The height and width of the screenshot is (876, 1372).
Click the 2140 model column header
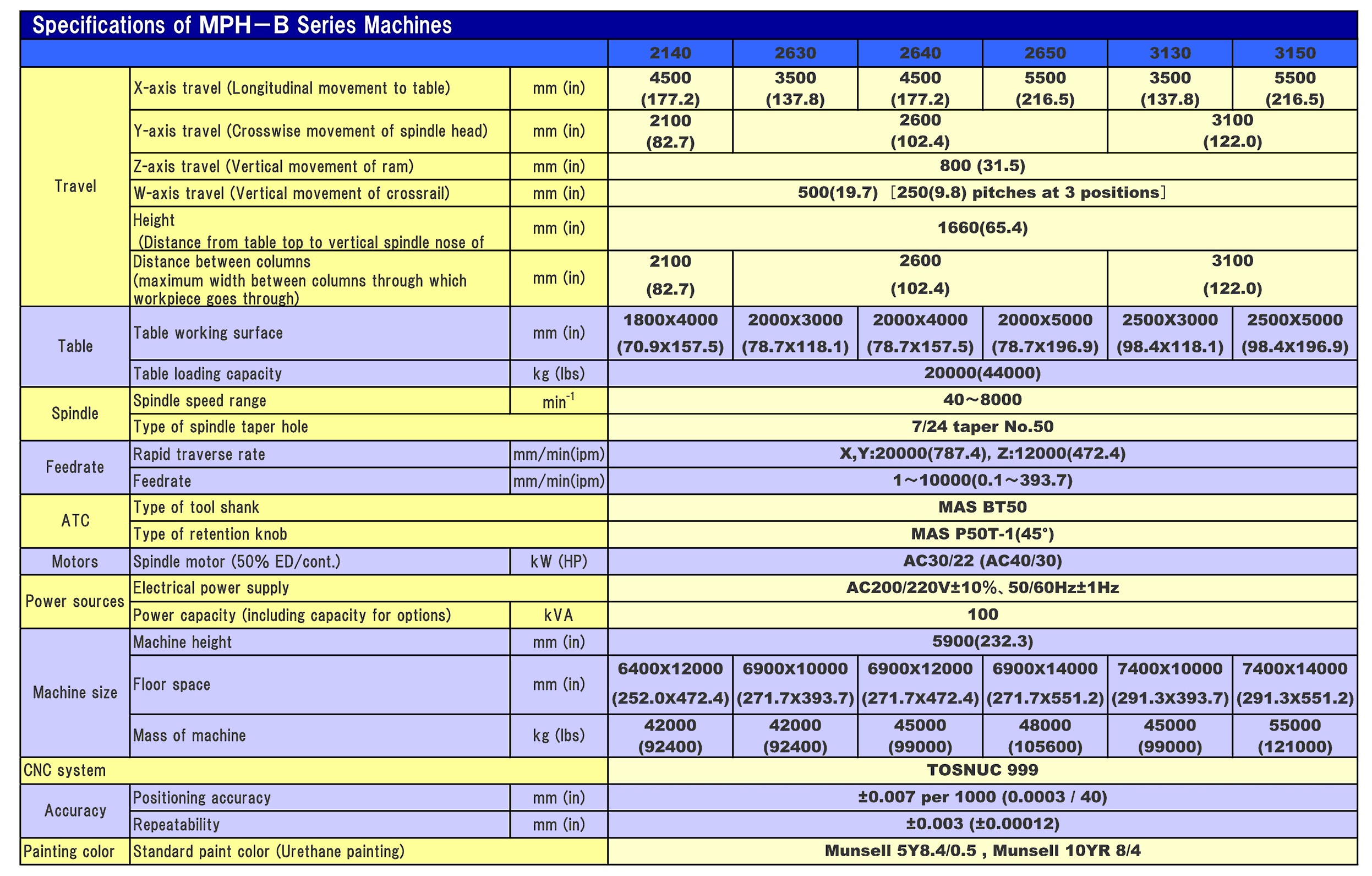[x=670, y=53]
